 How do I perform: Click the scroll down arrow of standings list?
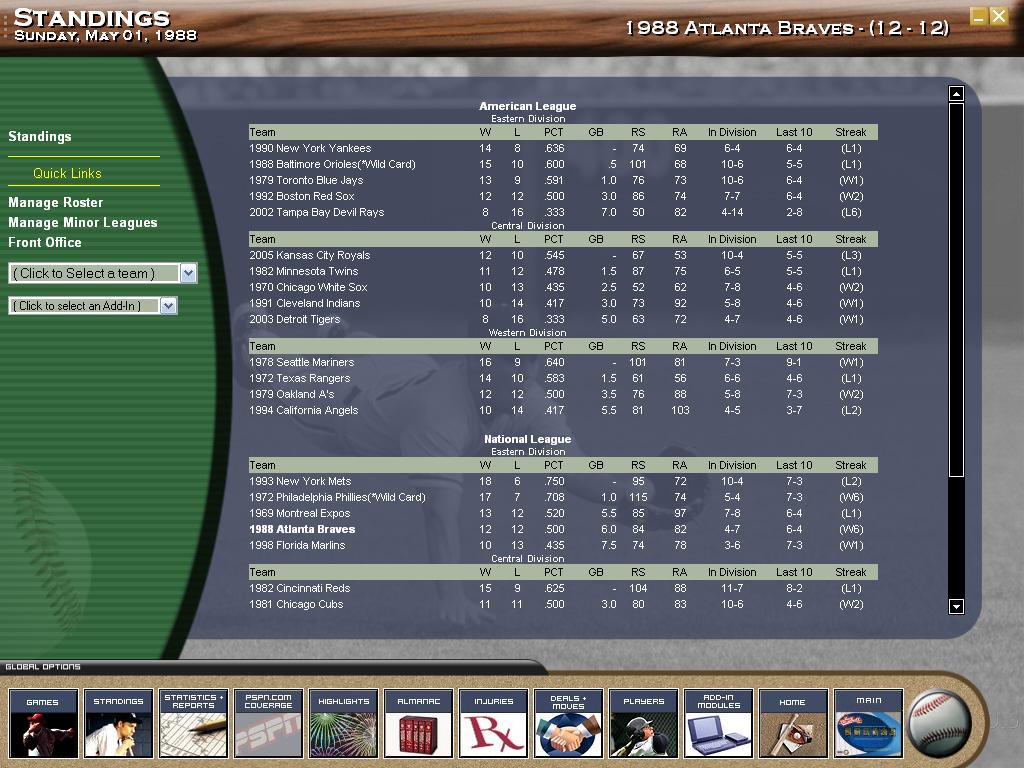click(x=956, y=607)
